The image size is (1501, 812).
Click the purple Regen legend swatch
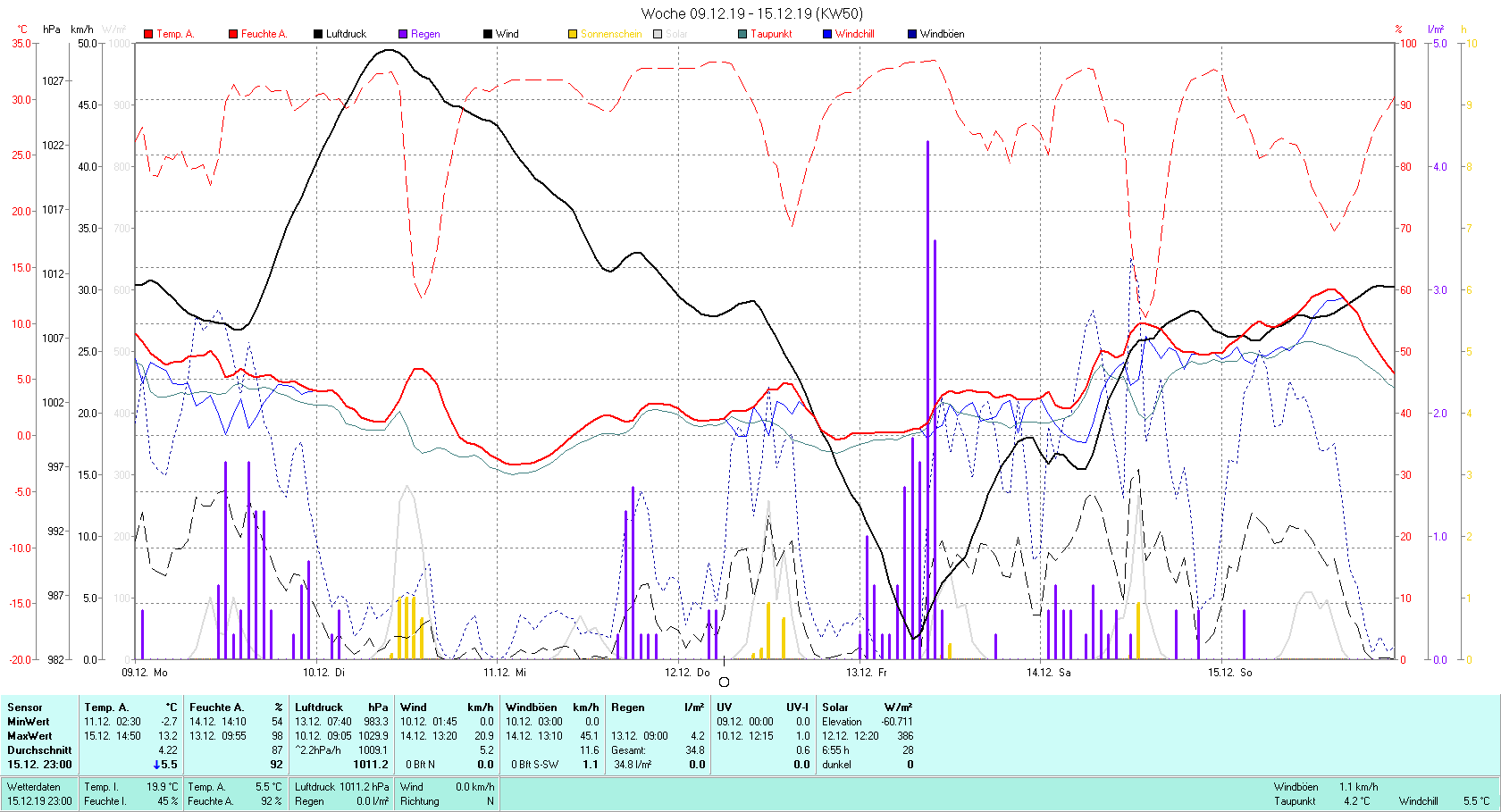(x=403, y=34)
